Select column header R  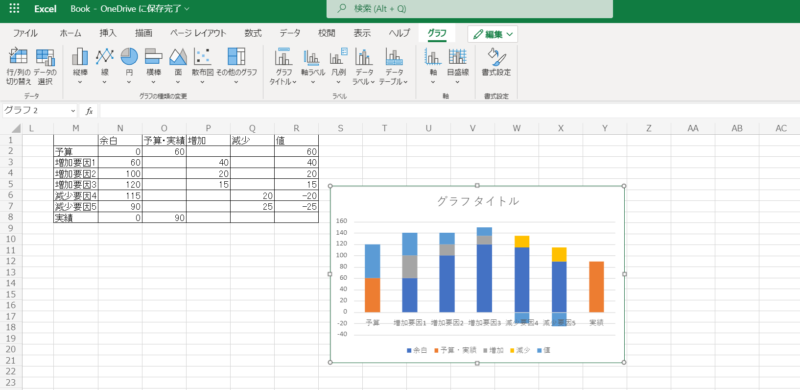click(296, 129)
